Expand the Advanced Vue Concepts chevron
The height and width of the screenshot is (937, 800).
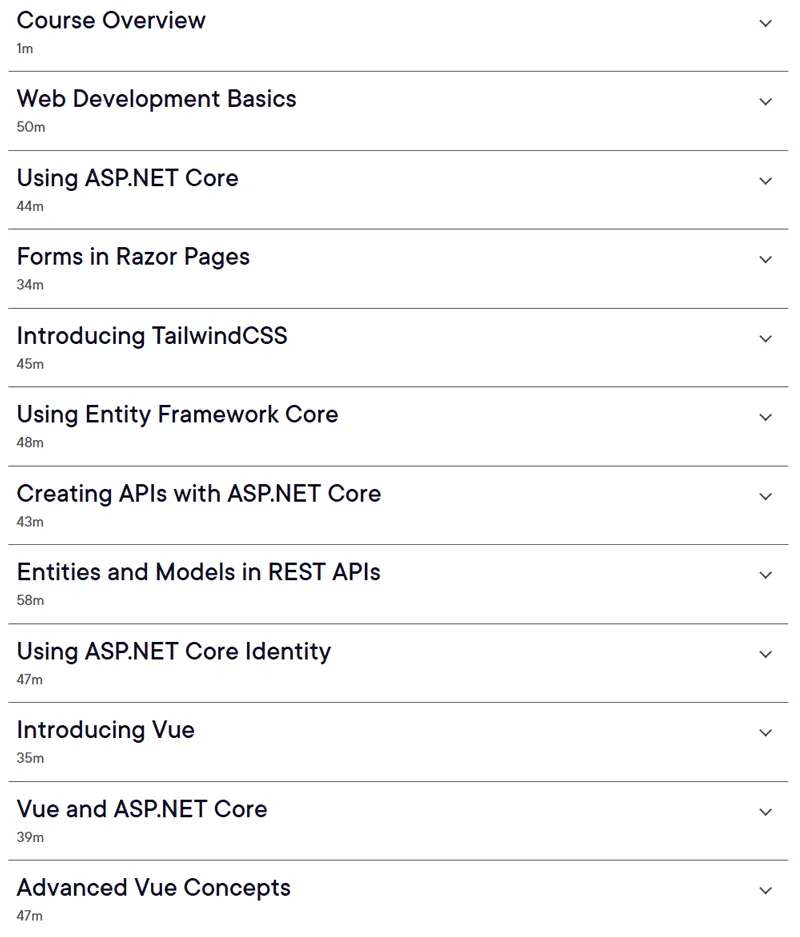click(x=765, y=890)
